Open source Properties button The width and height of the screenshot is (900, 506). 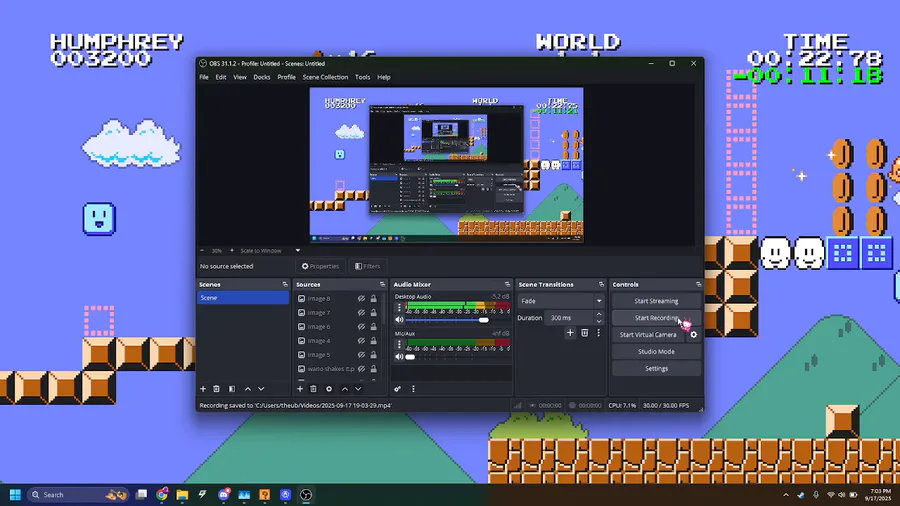pos(320,266)
